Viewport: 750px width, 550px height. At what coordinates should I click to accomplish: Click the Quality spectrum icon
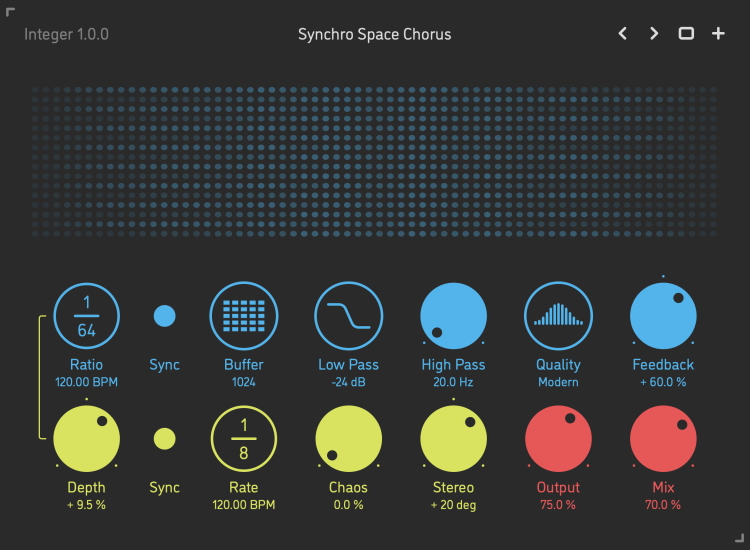tap(558, 316)
